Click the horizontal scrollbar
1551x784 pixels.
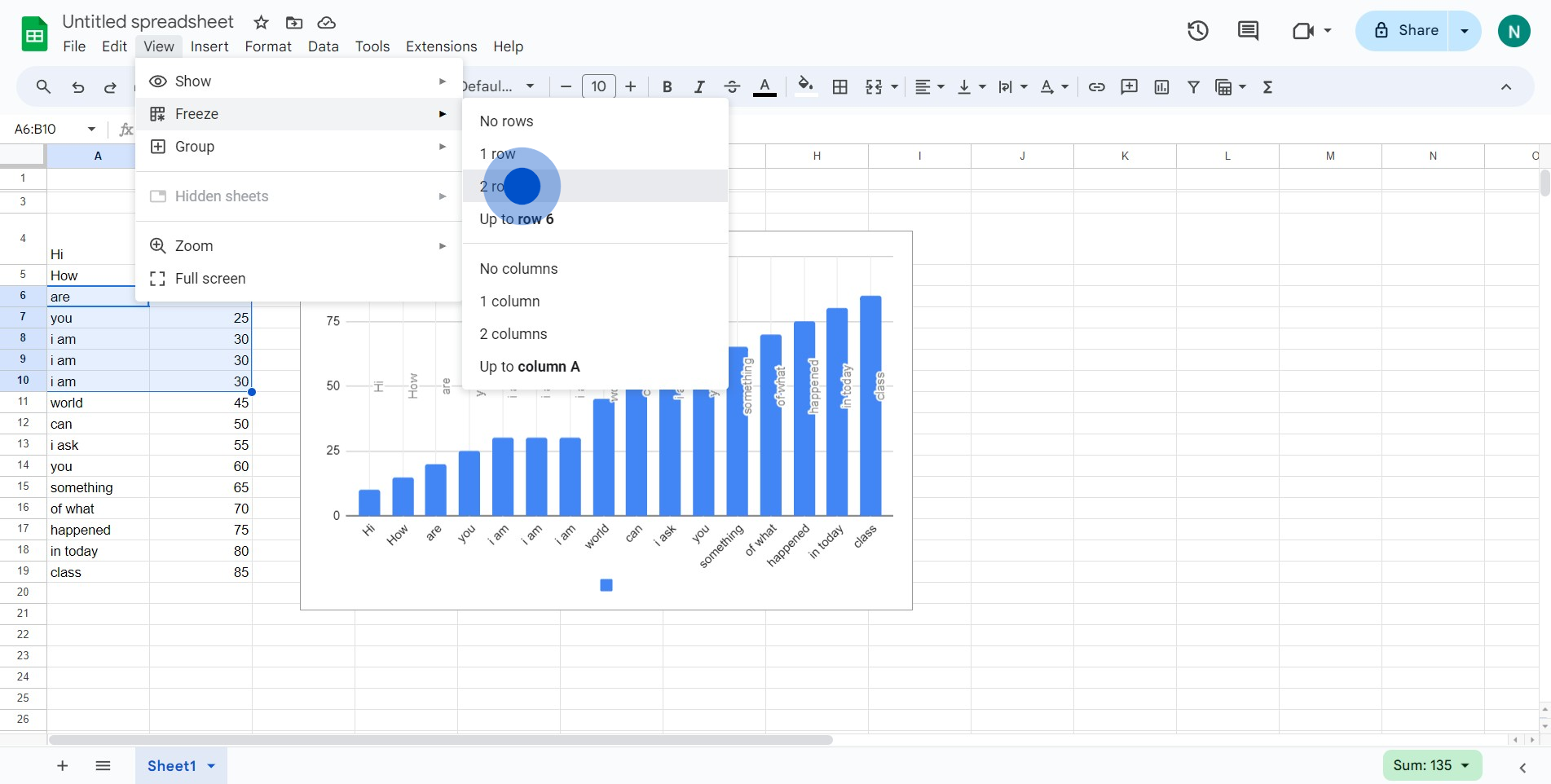click(x=440, y=740)
